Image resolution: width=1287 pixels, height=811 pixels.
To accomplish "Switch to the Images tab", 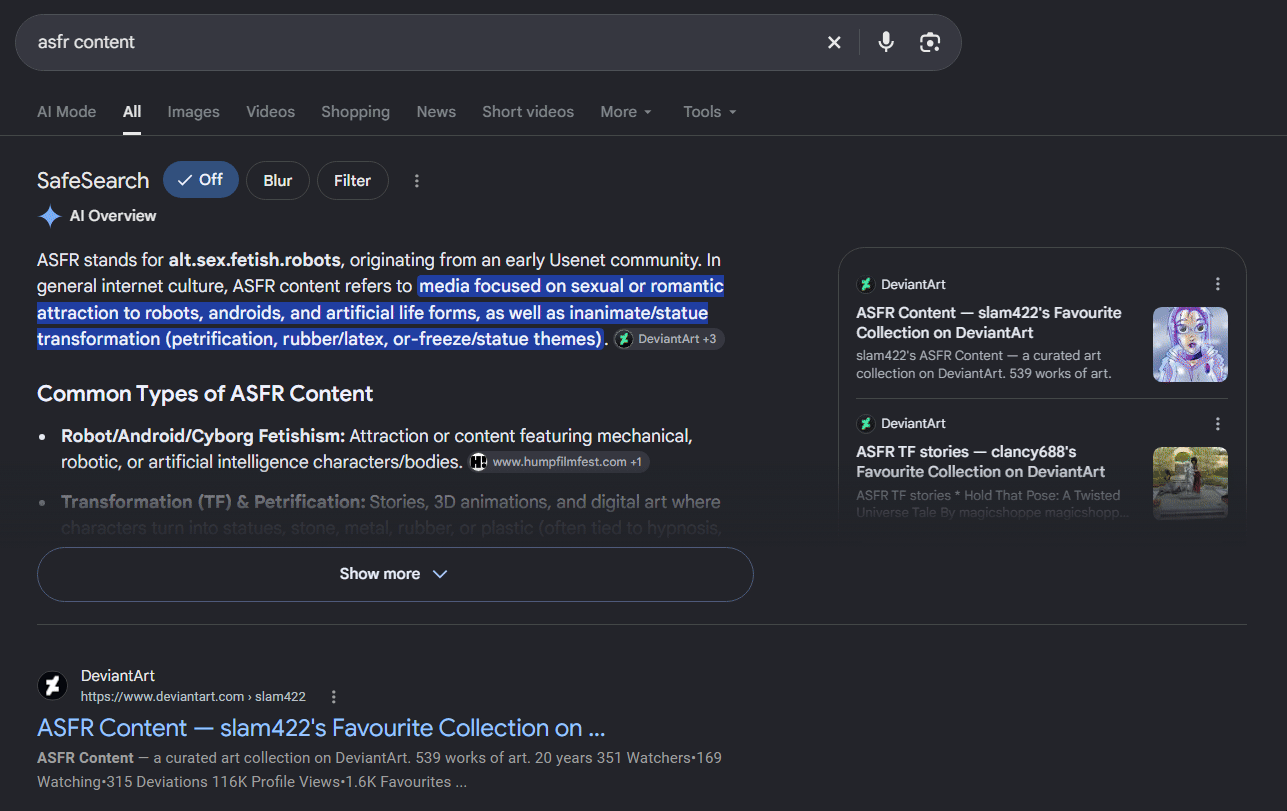I will (194, 112).
